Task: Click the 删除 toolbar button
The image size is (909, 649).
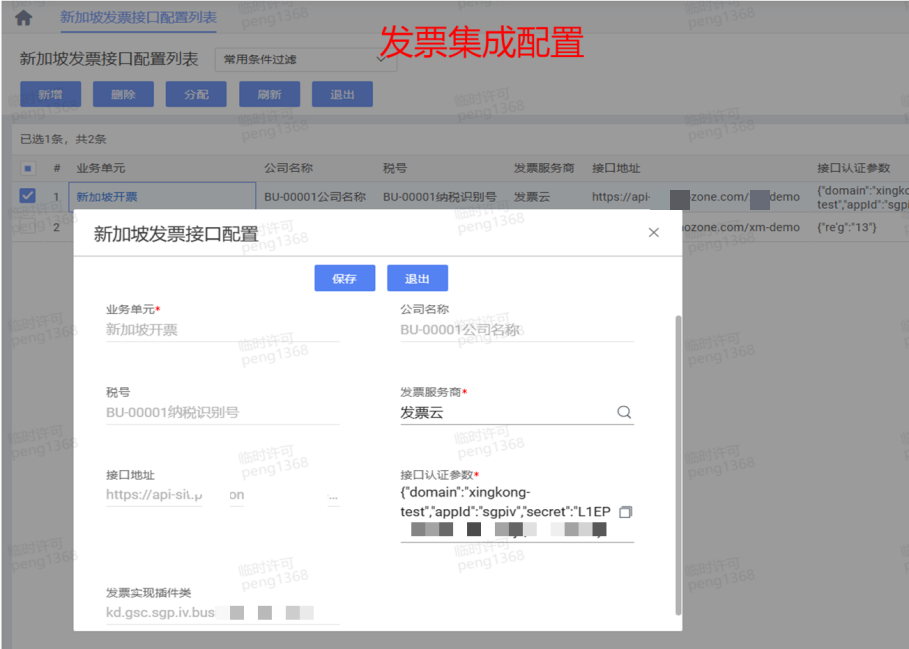Action: 123,94
